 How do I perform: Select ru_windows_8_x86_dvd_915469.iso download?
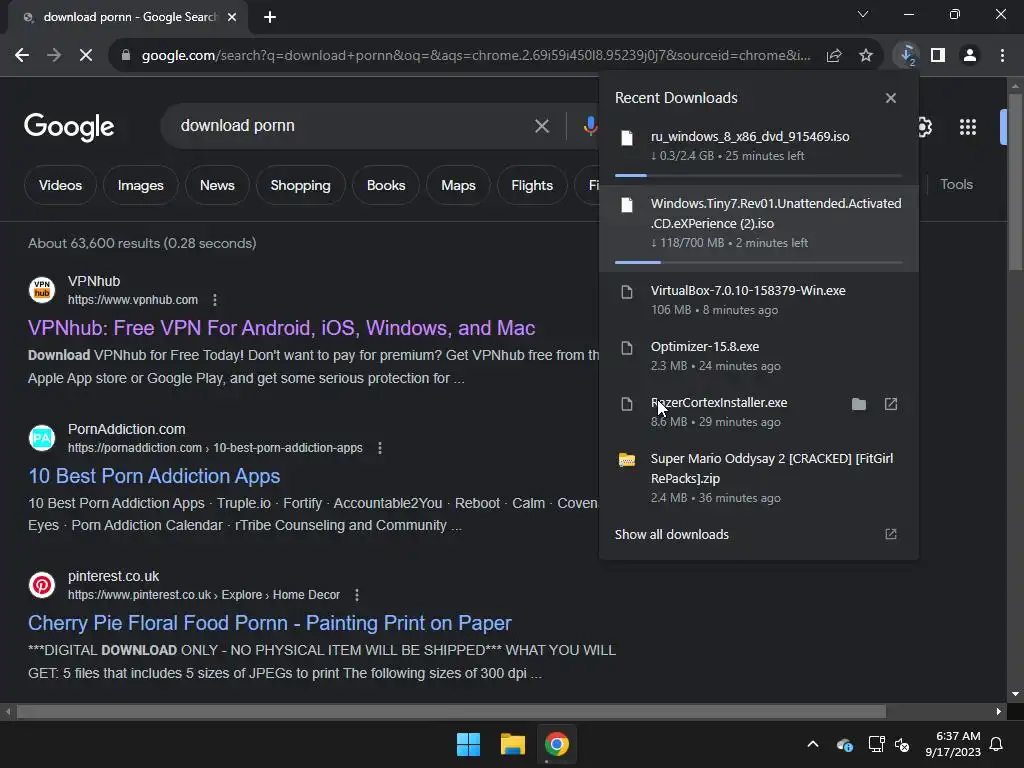(758, 146)
